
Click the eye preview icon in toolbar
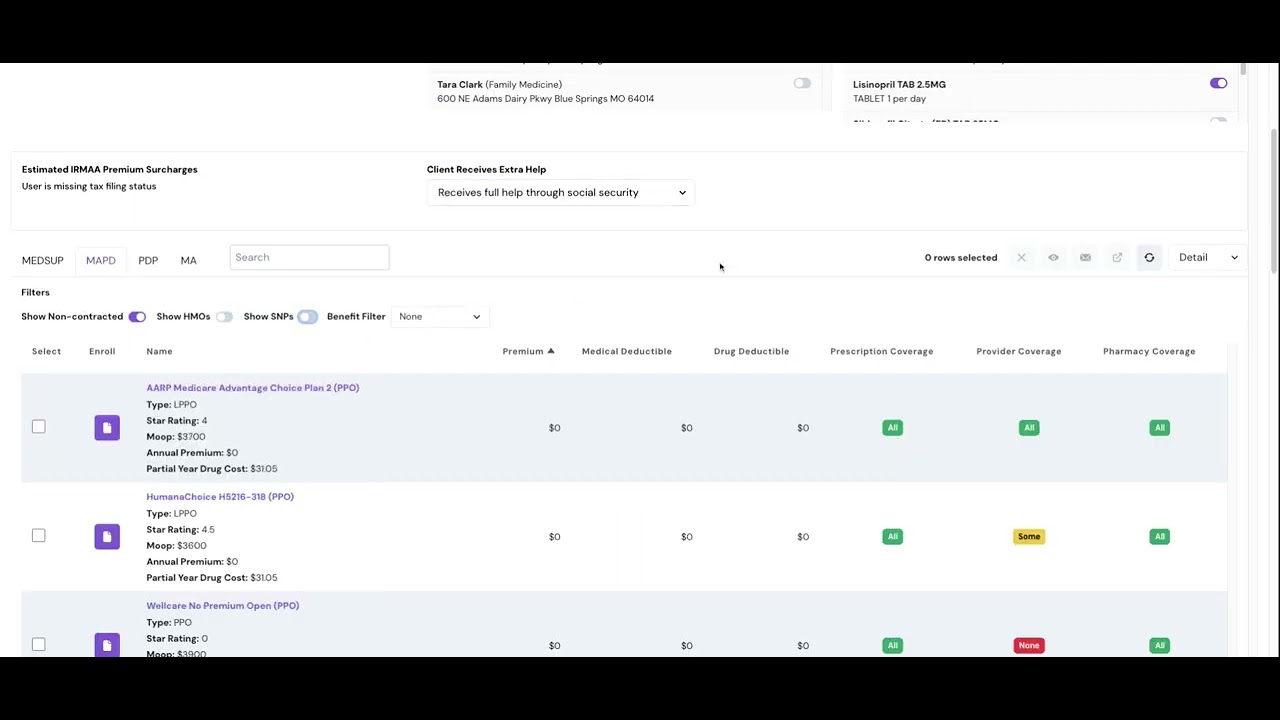(x=1053, y=258)
